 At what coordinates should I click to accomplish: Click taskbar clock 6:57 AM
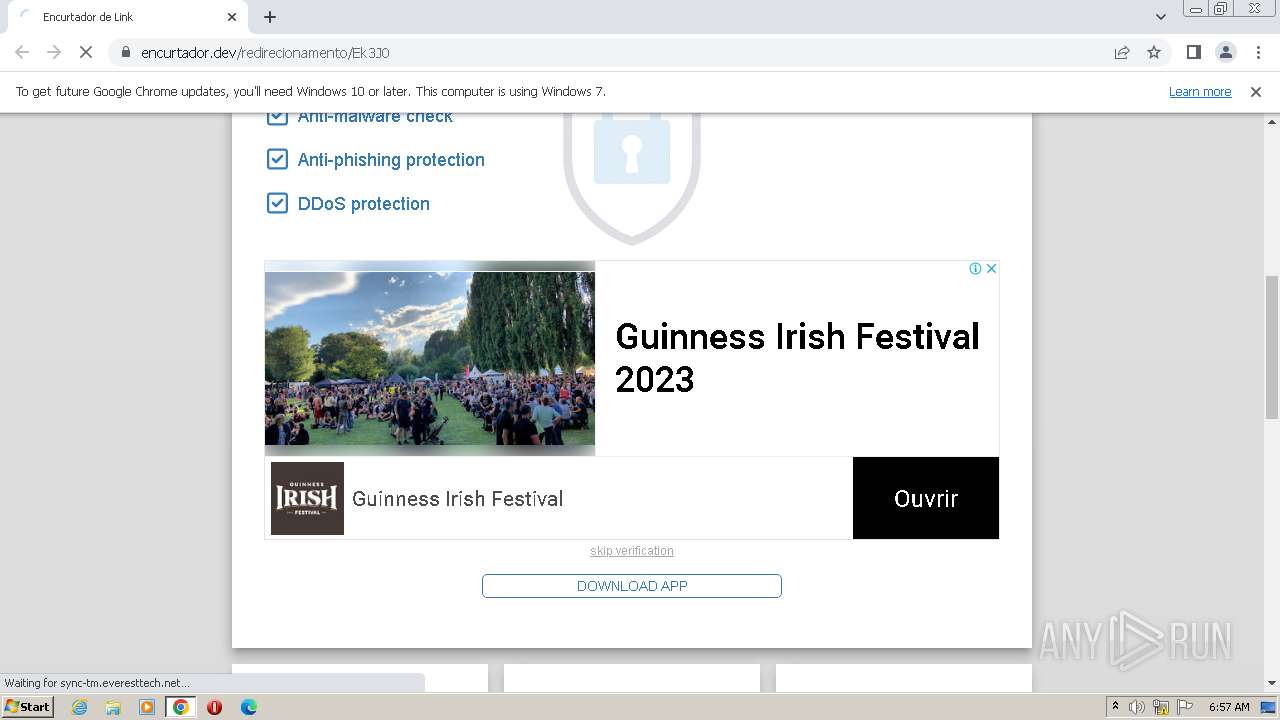pos(1229,707)
